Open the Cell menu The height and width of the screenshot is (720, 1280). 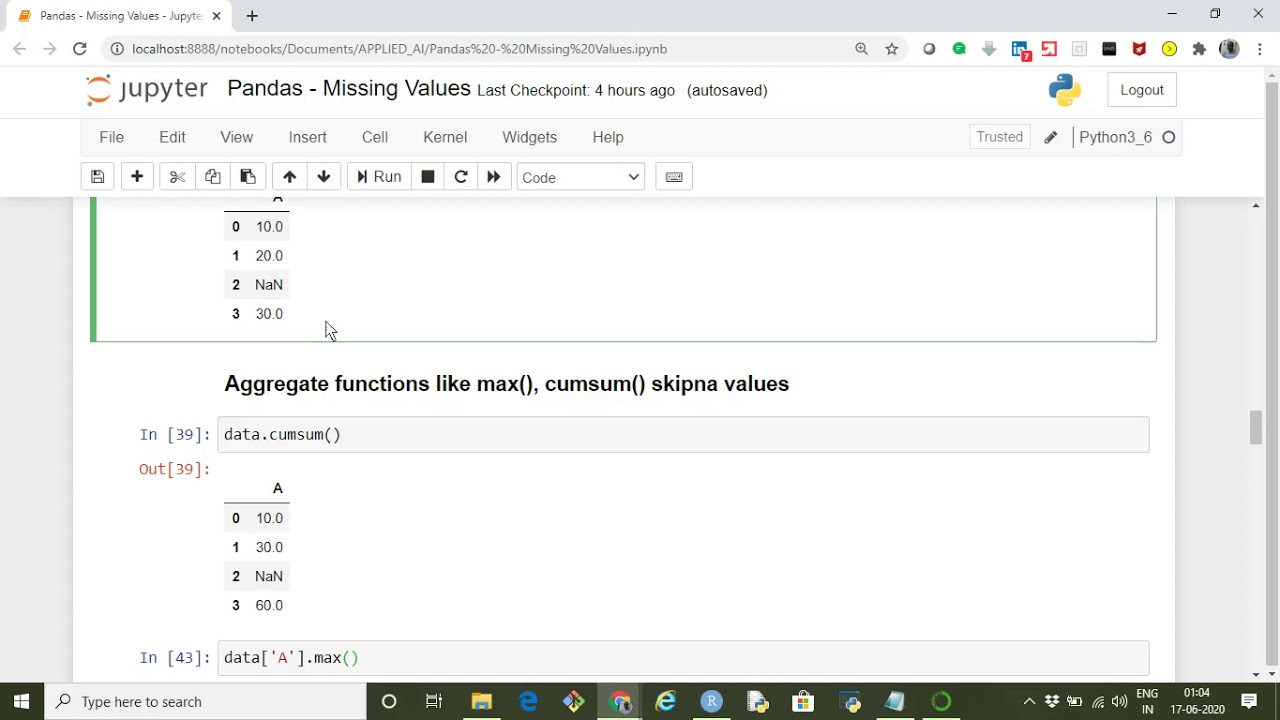click(375, 137)
